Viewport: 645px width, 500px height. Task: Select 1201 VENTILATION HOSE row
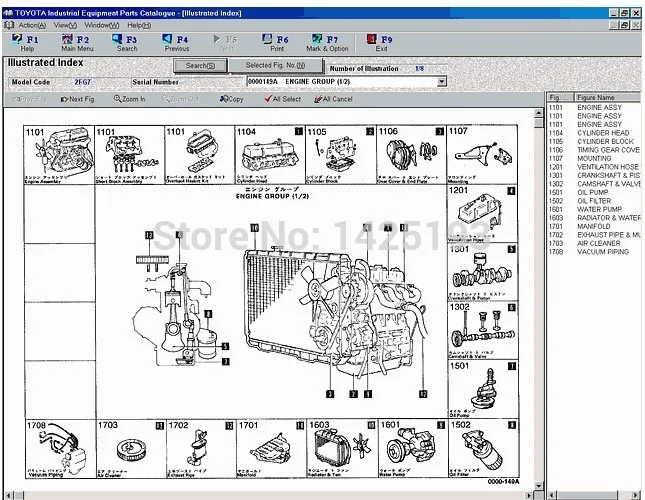click(594, 167)
